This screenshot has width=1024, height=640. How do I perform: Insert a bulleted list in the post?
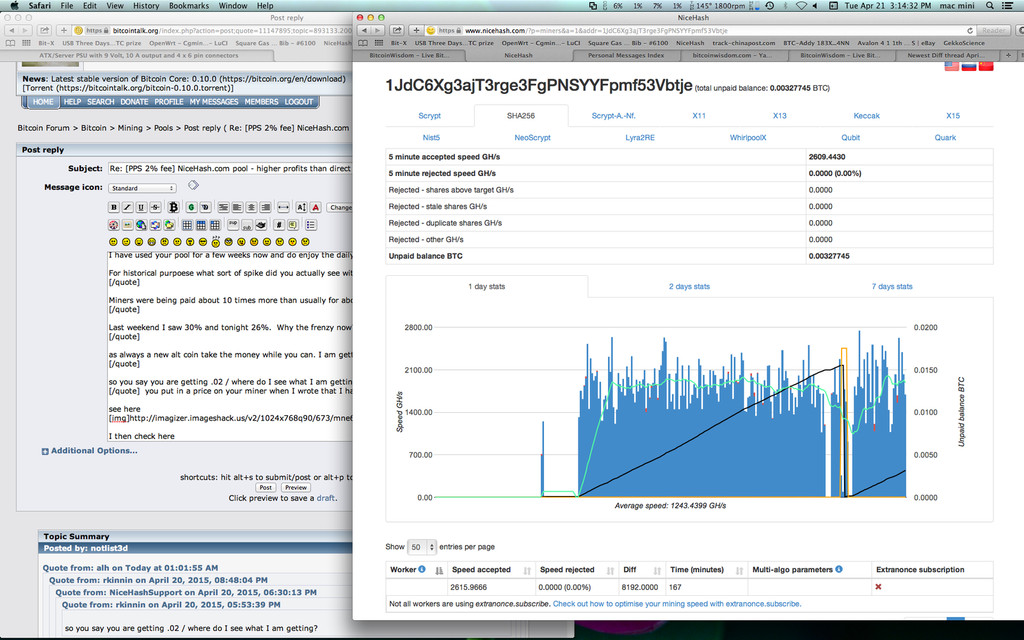click(311, 225)
